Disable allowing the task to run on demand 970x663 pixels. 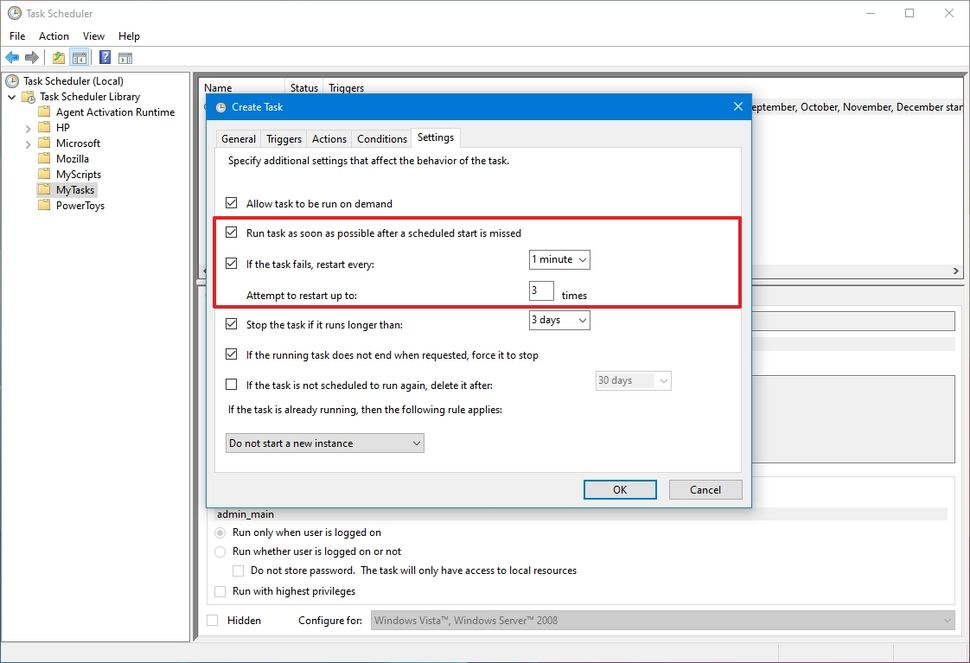coord(232,201)
